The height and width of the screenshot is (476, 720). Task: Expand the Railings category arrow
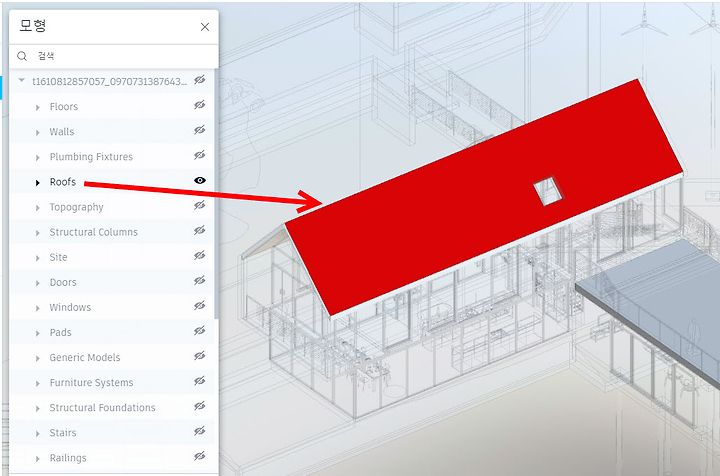38,459
